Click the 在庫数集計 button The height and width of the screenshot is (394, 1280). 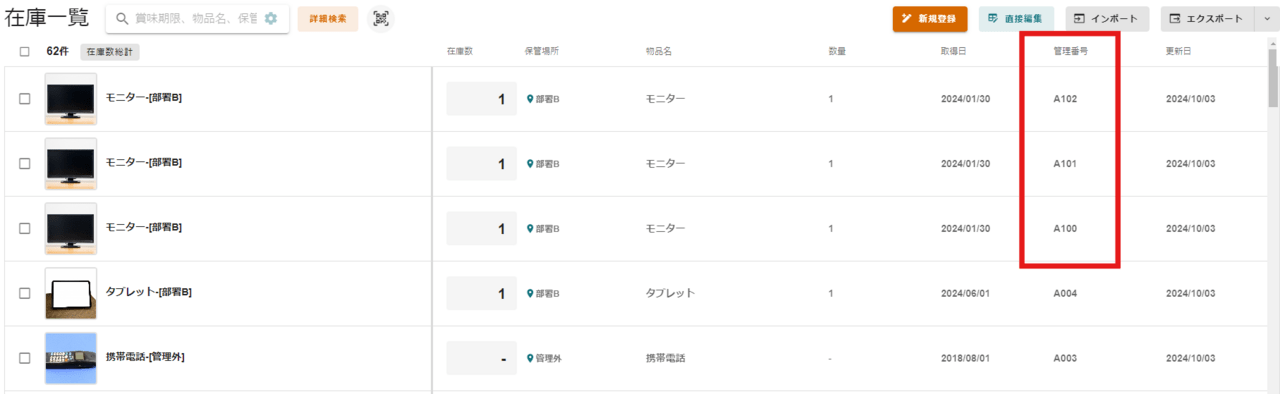coord(110,51)
